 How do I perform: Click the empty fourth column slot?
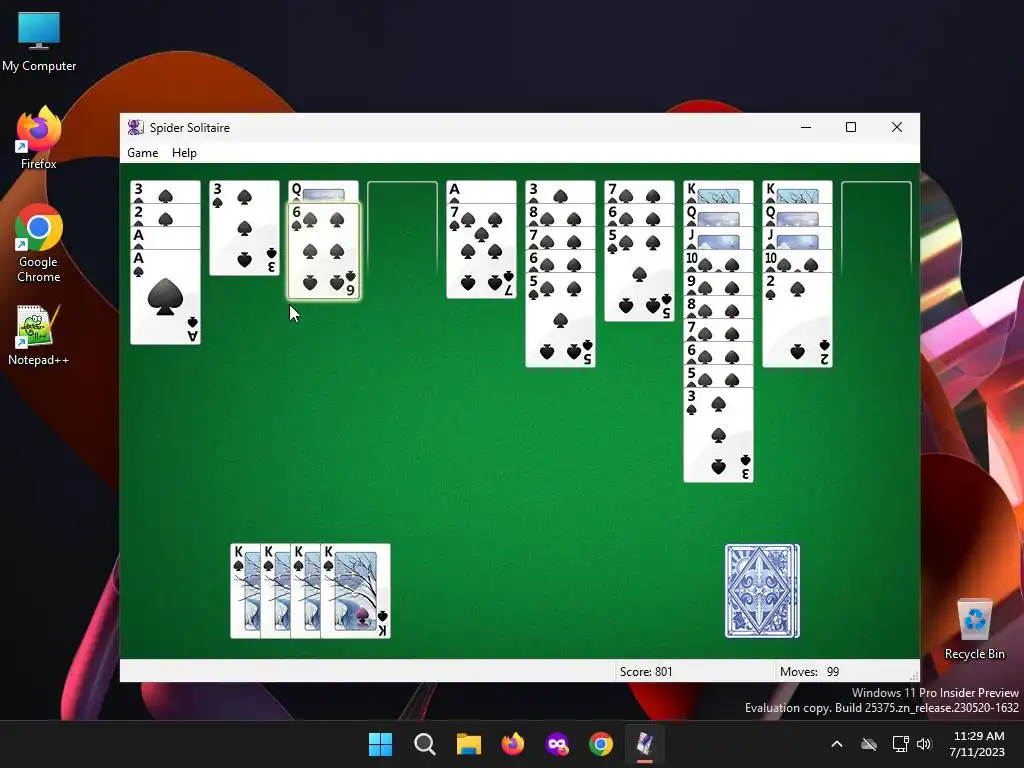402,229
